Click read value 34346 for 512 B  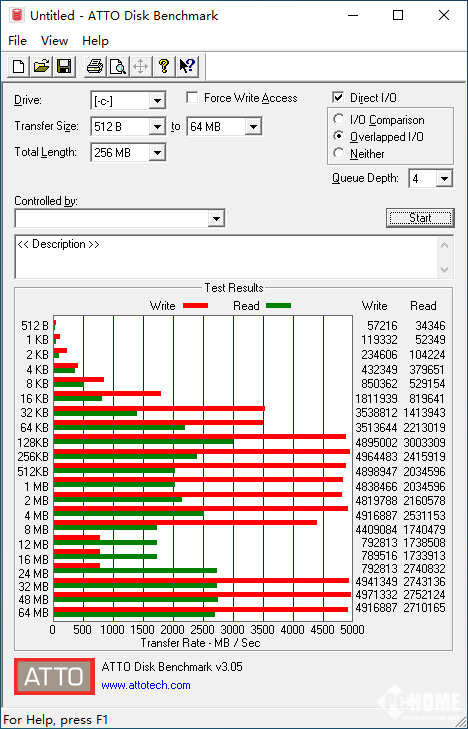(x=430, y=326)
